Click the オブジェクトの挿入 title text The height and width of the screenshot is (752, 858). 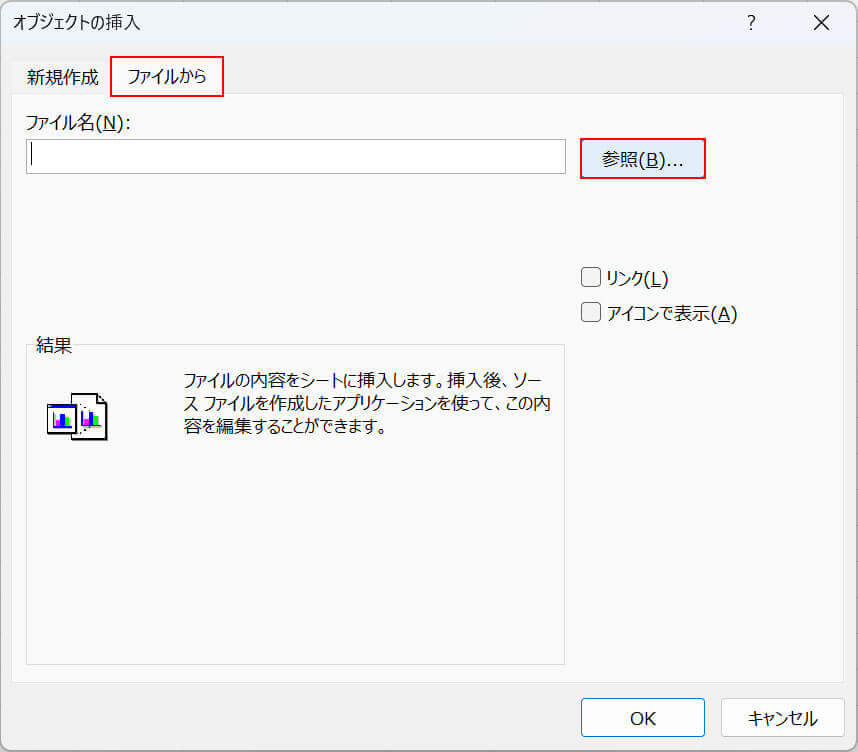76,22
